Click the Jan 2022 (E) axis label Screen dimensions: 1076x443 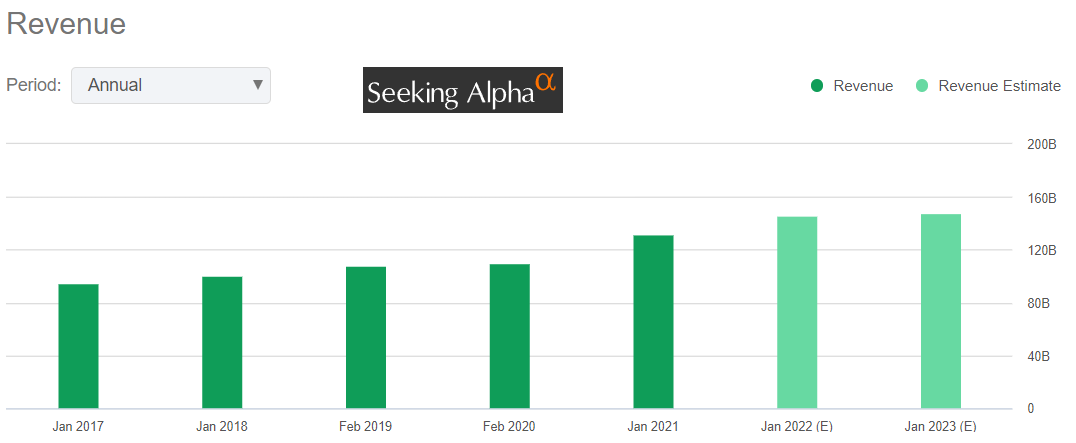pyautogui.click(x=797, y=427)
